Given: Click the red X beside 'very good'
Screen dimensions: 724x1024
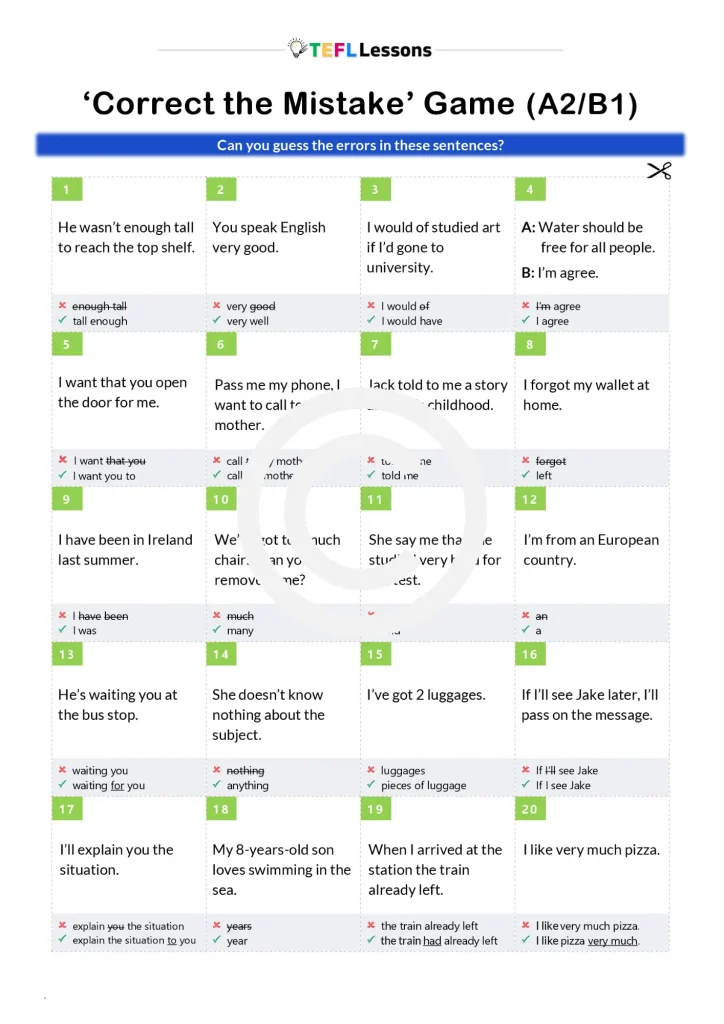Looking at the screenshot, I should coord(216,306).
